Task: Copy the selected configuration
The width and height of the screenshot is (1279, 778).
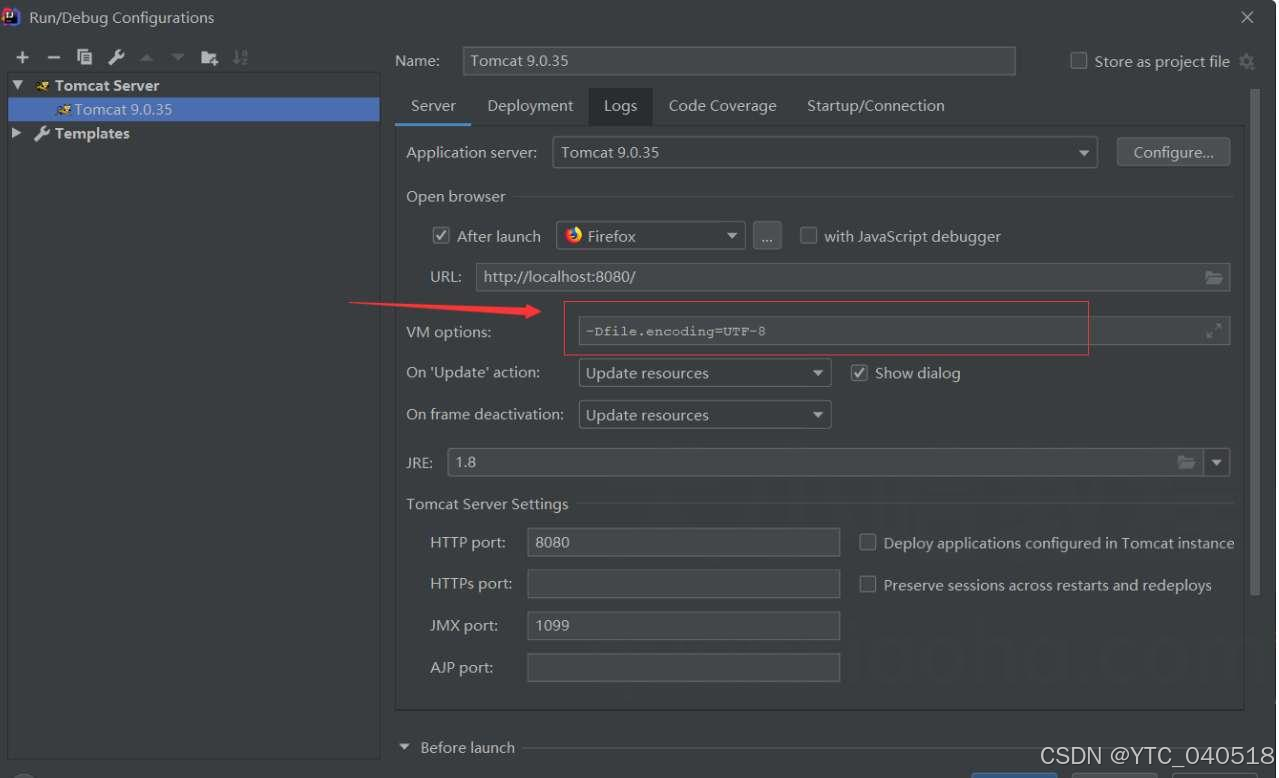Action: coord(85,58)
